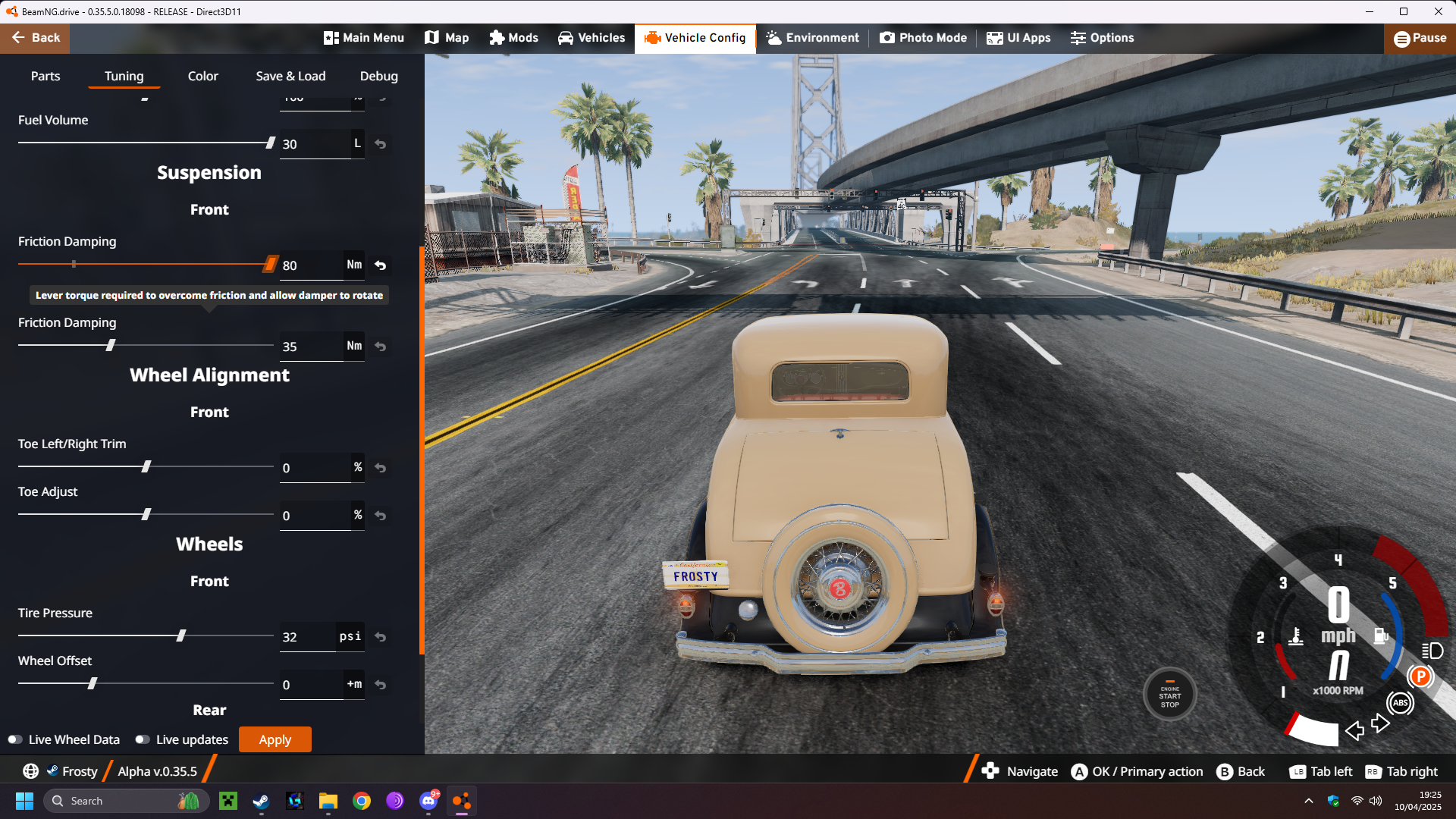Open UI Apps editor
This screenshot has height=819, width=1456.
[1018, 38]
